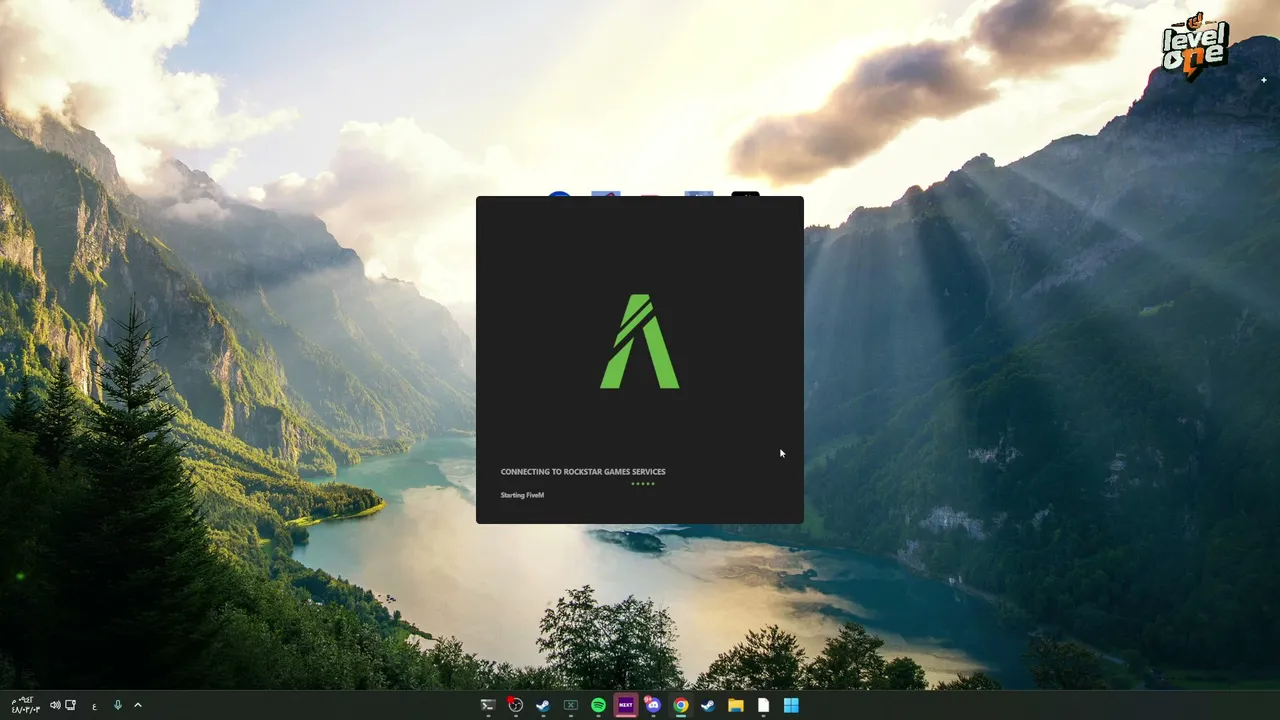Switch input language via tray indicator
The width and height of the screenshot is (1280, 720).
[x=95, y=706]
